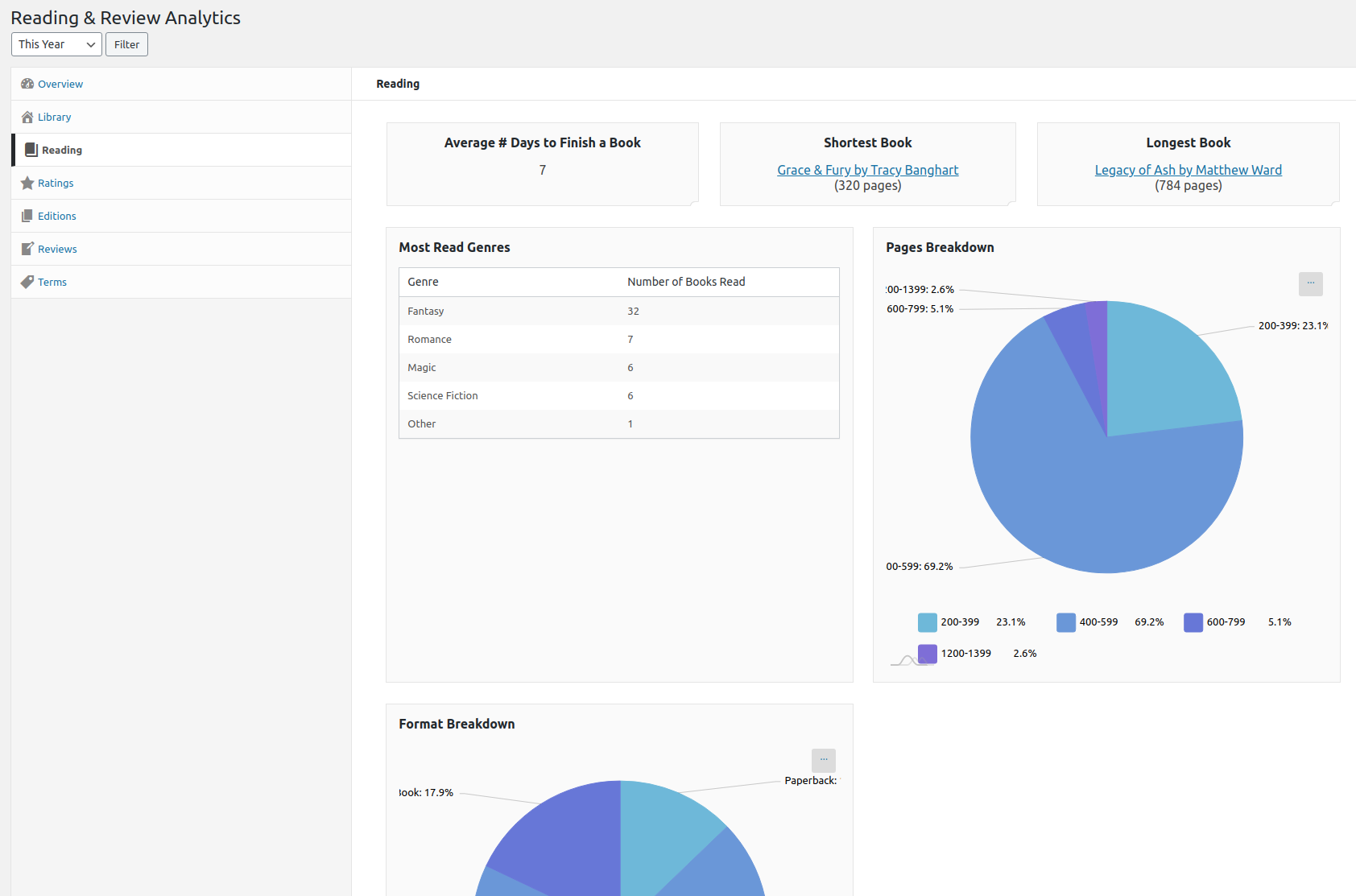
Task: Click the 32 books read value
Action: coord(633,311)
